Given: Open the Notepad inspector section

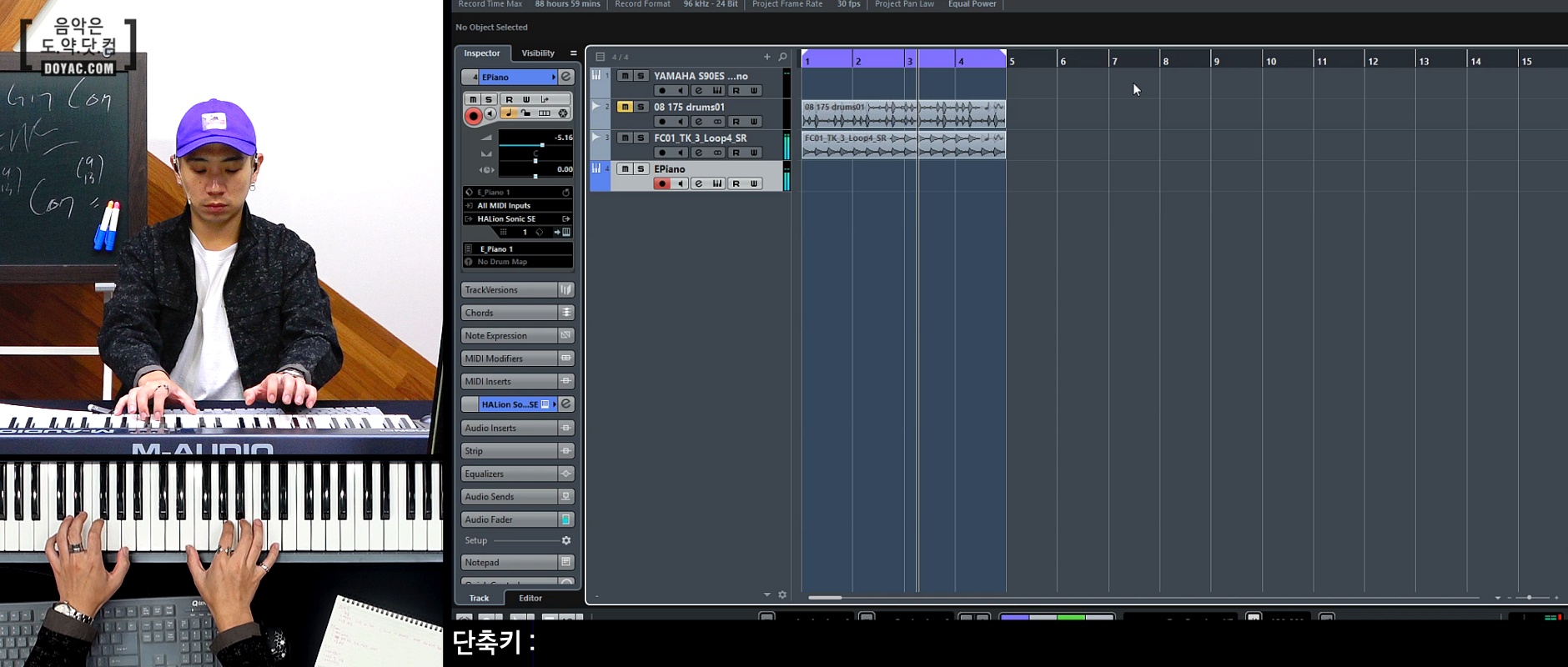Looking at the screenshot, I should click(509, 562).
